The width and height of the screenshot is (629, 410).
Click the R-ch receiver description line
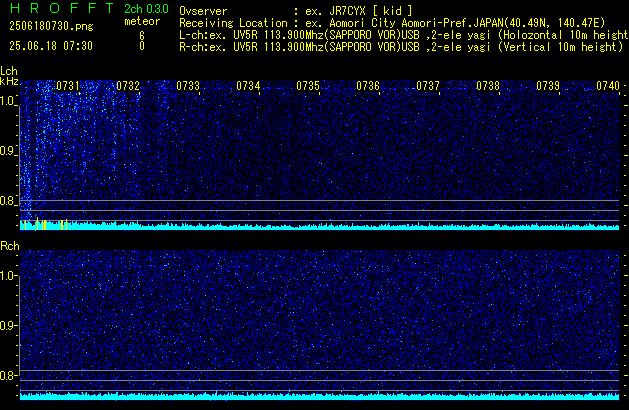pos(401,47)
